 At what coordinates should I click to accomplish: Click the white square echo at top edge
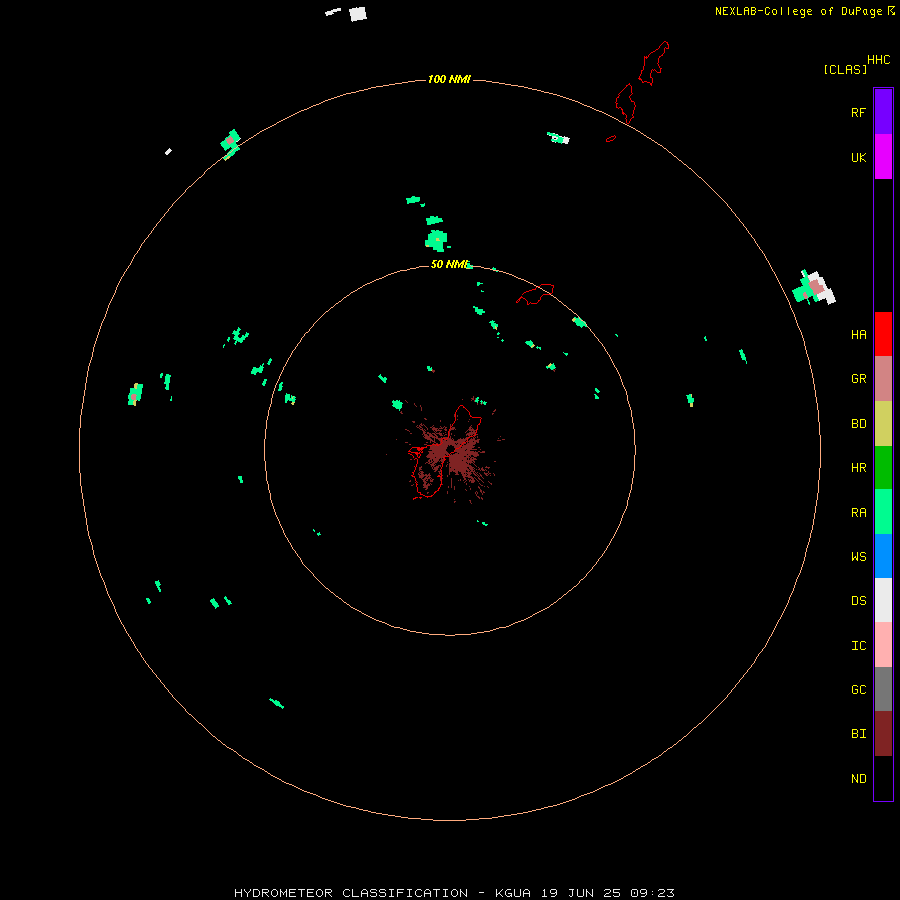(x=358, y=14)
